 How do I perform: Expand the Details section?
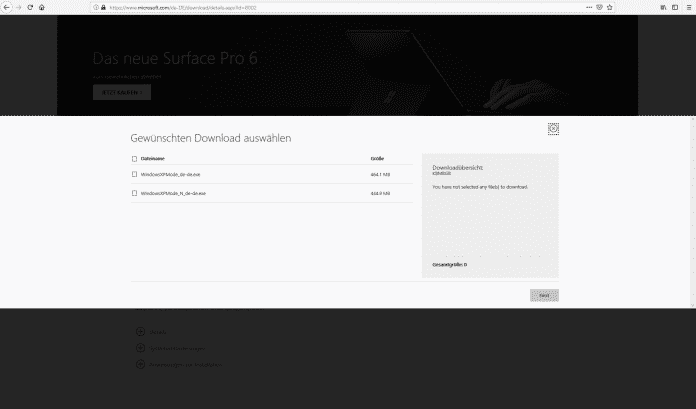point(139,332)
